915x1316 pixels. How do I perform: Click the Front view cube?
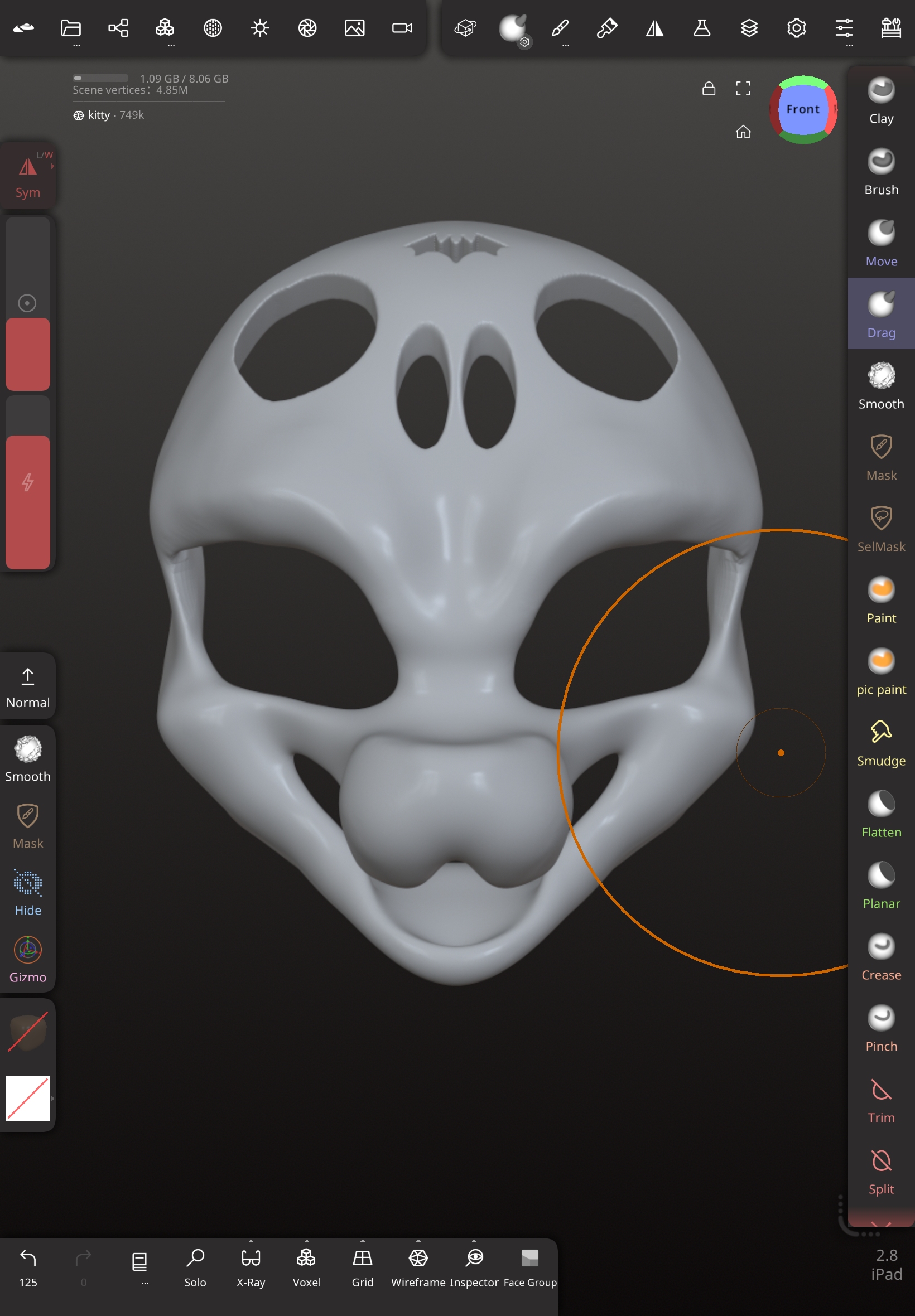point(803,109)
